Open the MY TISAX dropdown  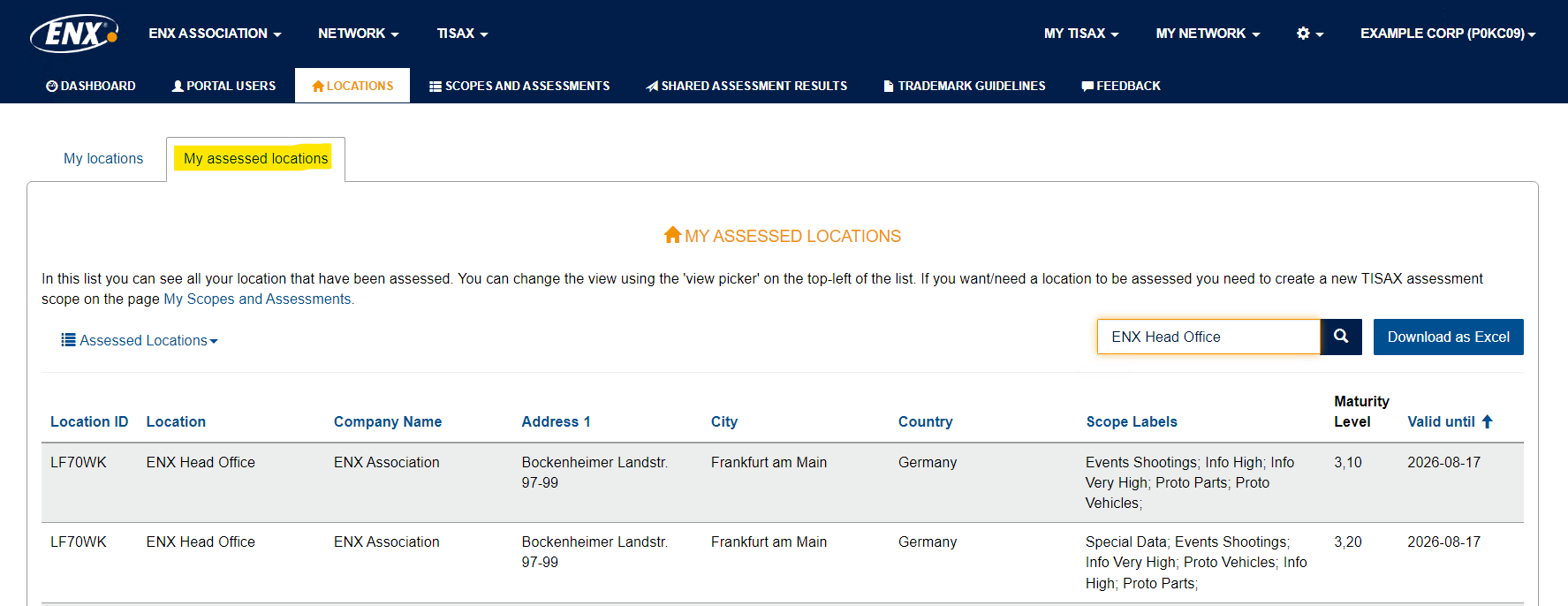pyautogui.click(x=1081, y=34)
